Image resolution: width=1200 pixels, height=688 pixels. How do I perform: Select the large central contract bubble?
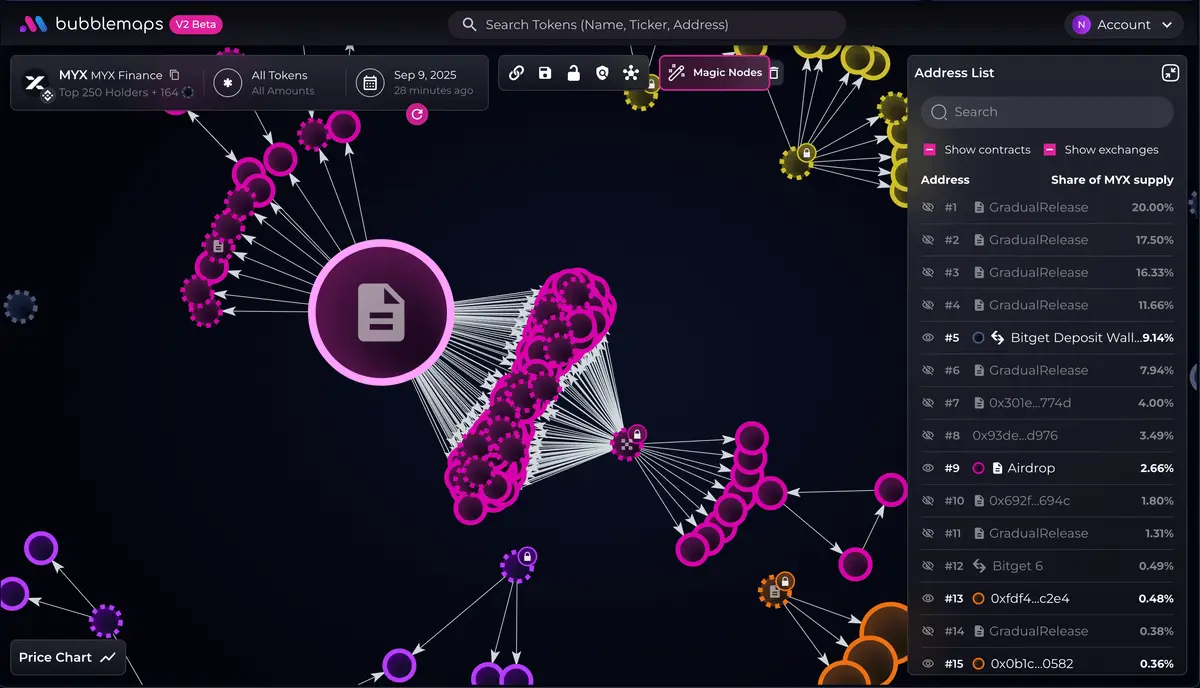click(x=381, y=313)
